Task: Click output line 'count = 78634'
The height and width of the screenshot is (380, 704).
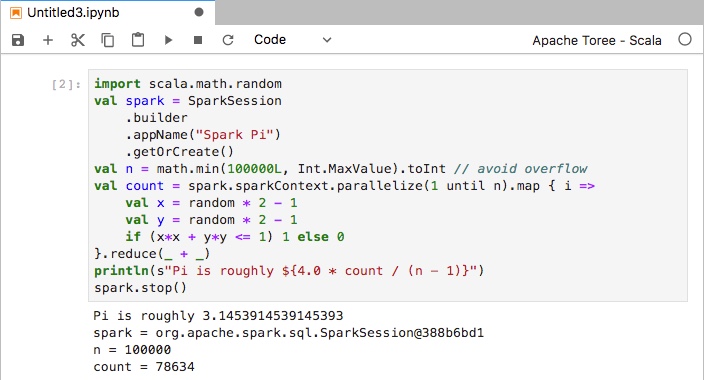Action: [144, 367]
